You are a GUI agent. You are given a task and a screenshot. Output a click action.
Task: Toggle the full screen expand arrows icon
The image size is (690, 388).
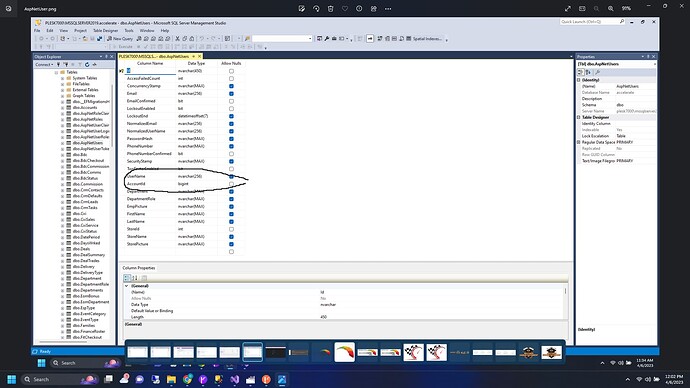[x=568, y=8]
